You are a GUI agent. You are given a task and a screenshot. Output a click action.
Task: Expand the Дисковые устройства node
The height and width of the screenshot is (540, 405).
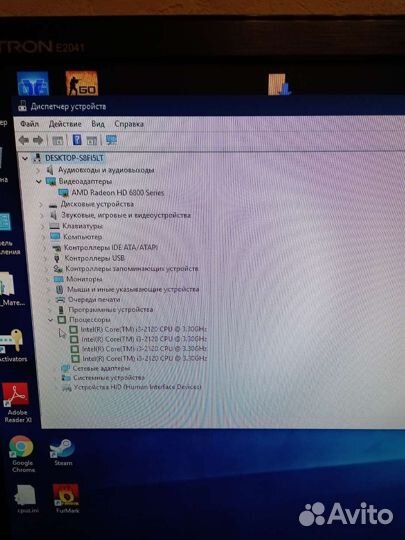(41, 204)
